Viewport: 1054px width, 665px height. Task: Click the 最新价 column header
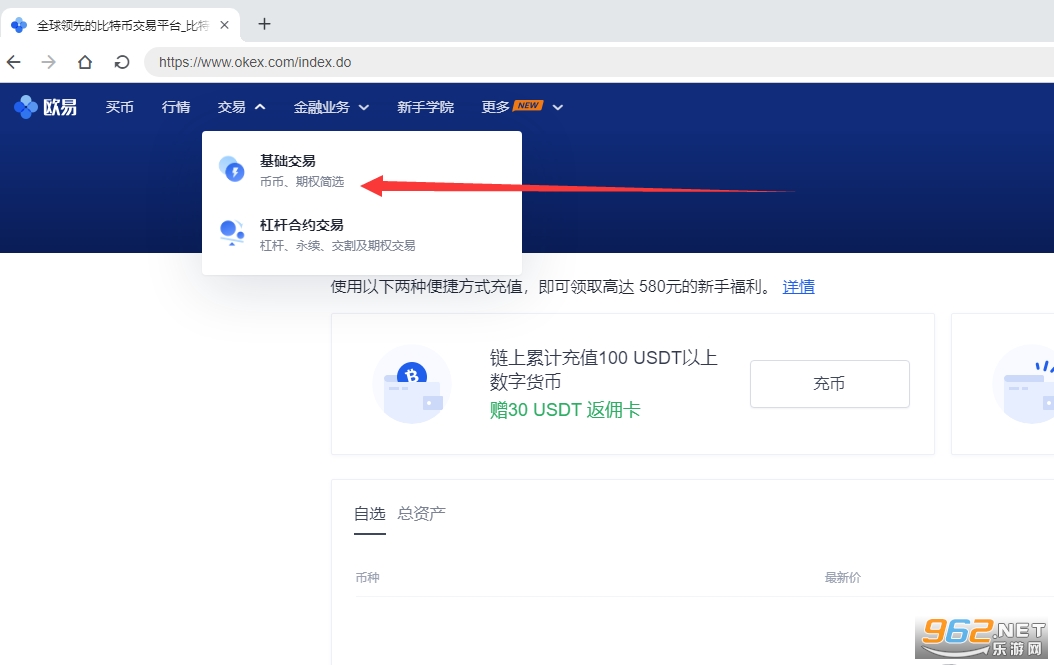click(843, 577)
